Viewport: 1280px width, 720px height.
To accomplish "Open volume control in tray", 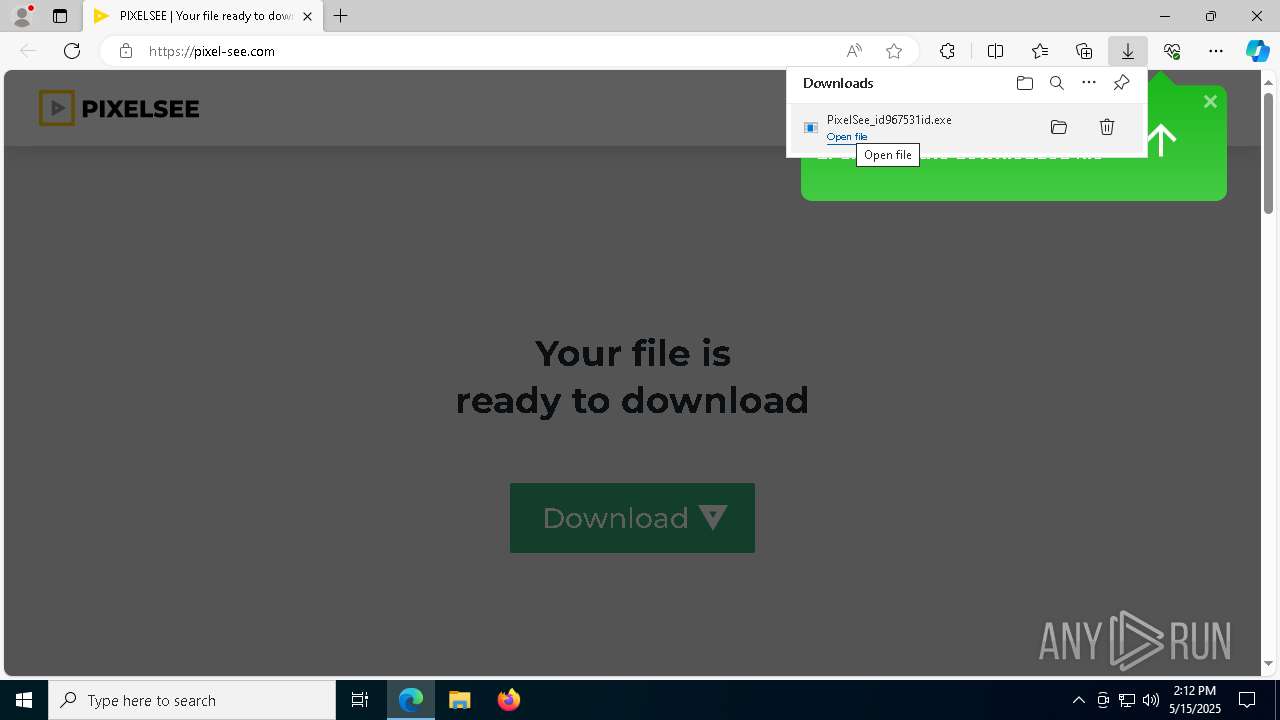I will click(x=1151, y=700).
